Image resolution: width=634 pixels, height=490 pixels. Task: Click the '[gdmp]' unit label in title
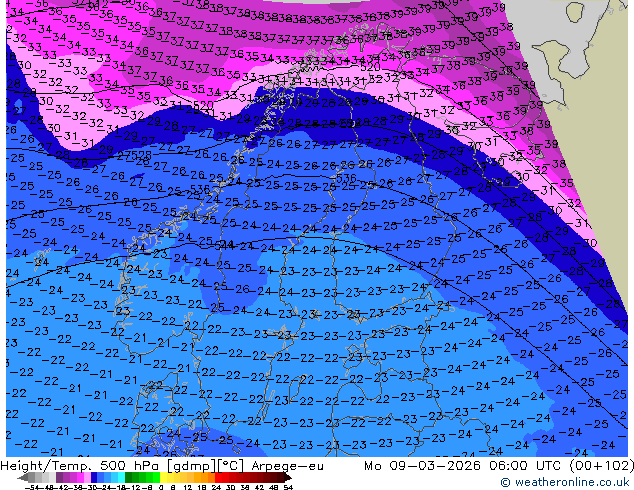(192, 466)
